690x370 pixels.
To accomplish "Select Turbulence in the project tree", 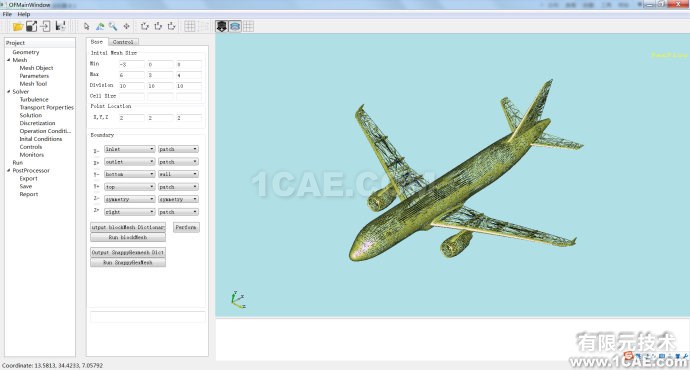I will pyautogui.click(x=34, y=99).
